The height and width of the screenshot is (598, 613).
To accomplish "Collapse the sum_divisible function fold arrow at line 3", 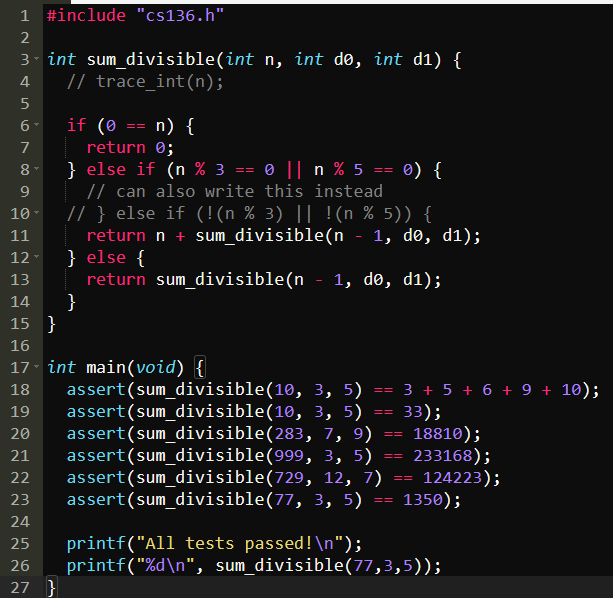I will (x=38, y=60).
